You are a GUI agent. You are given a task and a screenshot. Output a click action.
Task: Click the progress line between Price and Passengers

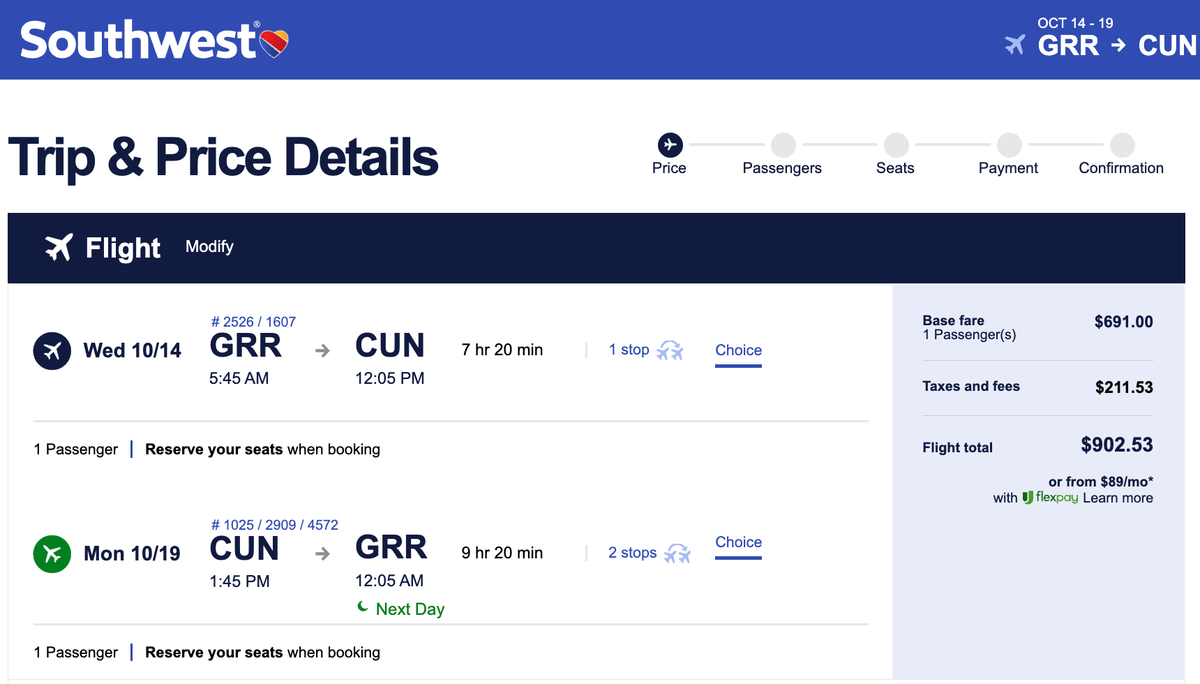[x=726, y=144]
